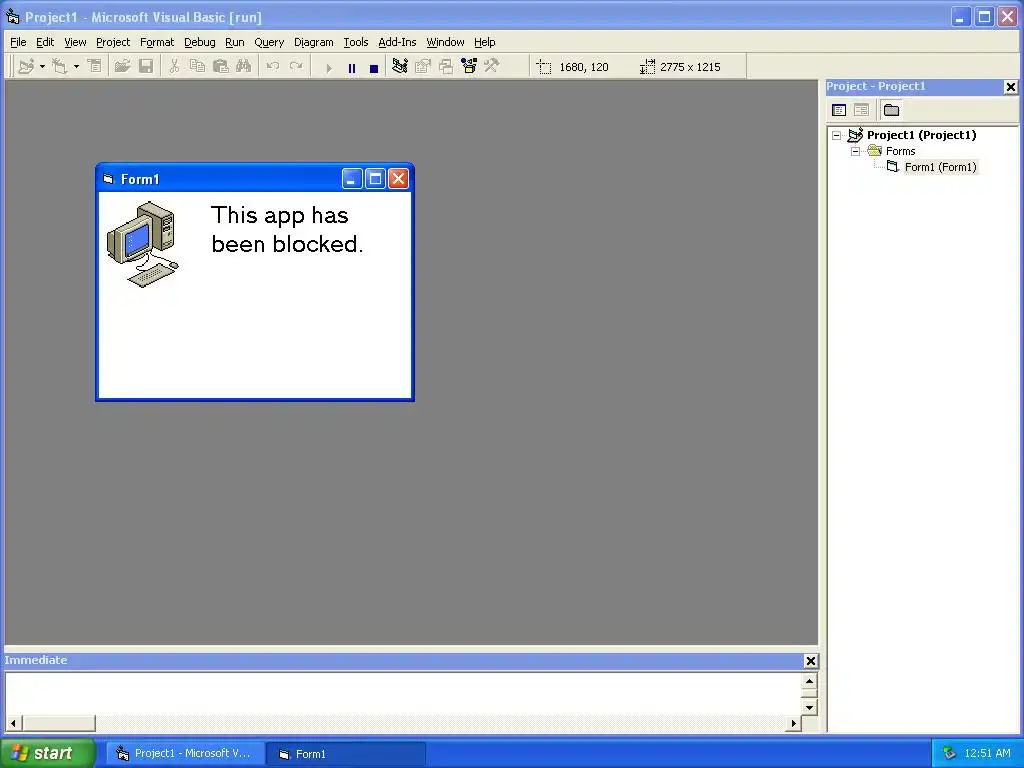This screenshot has width=1024, height=768.
Task: Open the Diagram menu
Action: 313,42
